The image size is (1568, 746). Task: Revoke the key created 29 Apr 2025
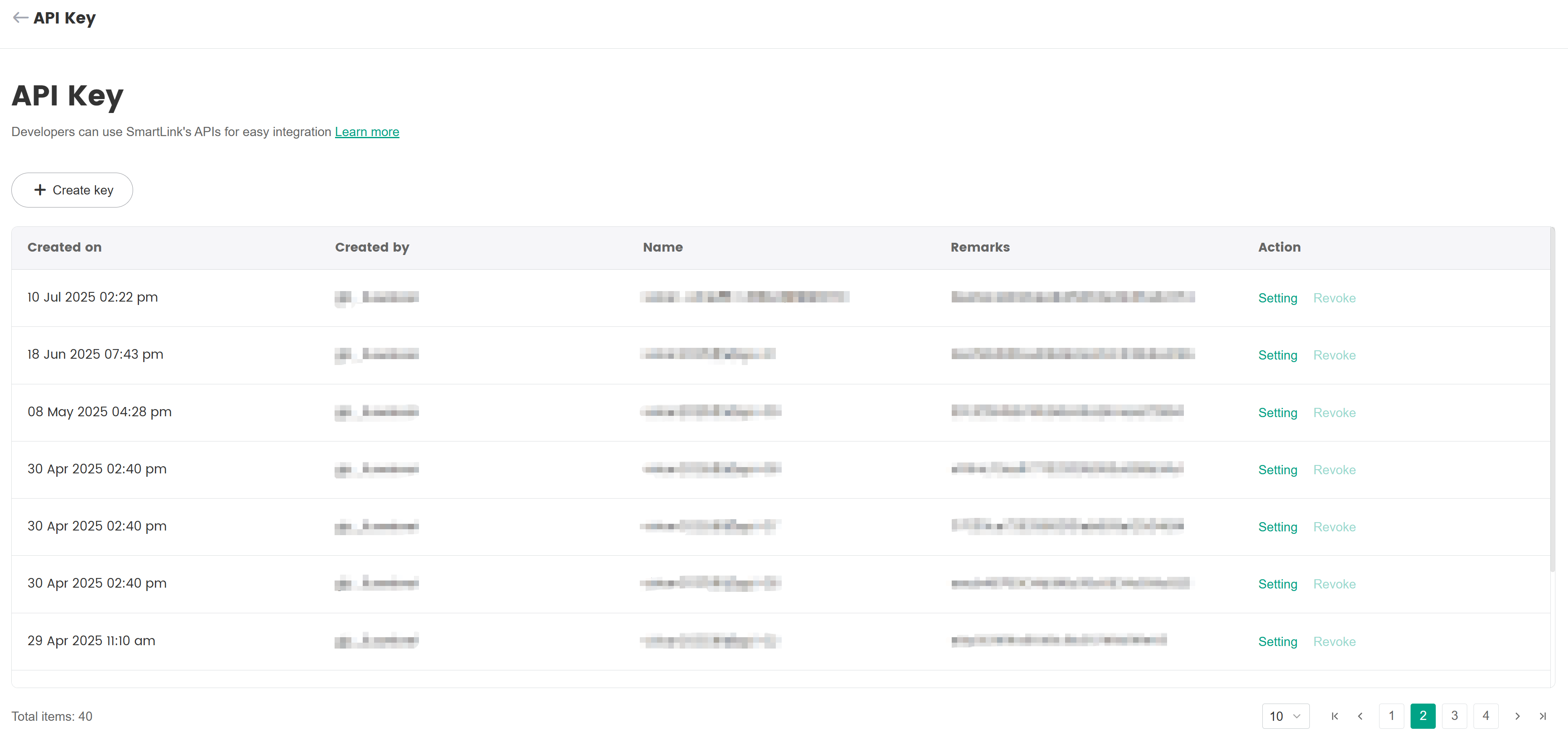(1334, 641)
